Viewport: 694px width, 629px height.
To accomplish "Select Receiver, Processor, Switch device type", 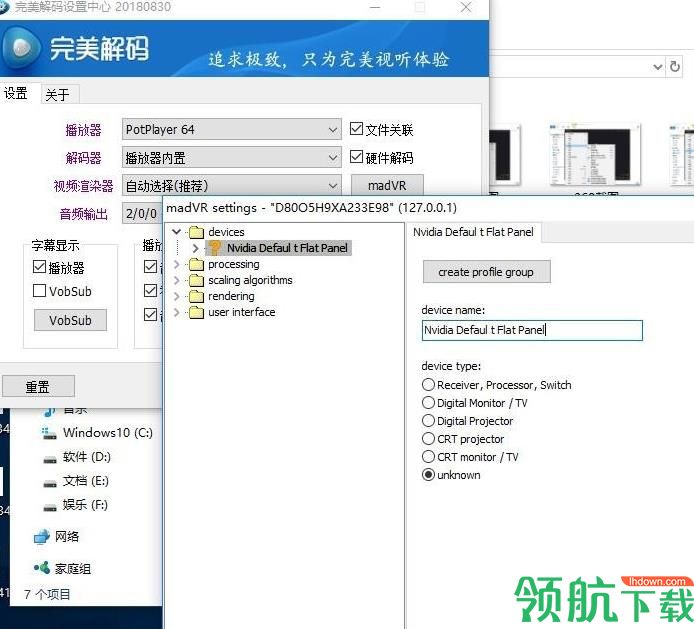I will (x=428, y=384).
